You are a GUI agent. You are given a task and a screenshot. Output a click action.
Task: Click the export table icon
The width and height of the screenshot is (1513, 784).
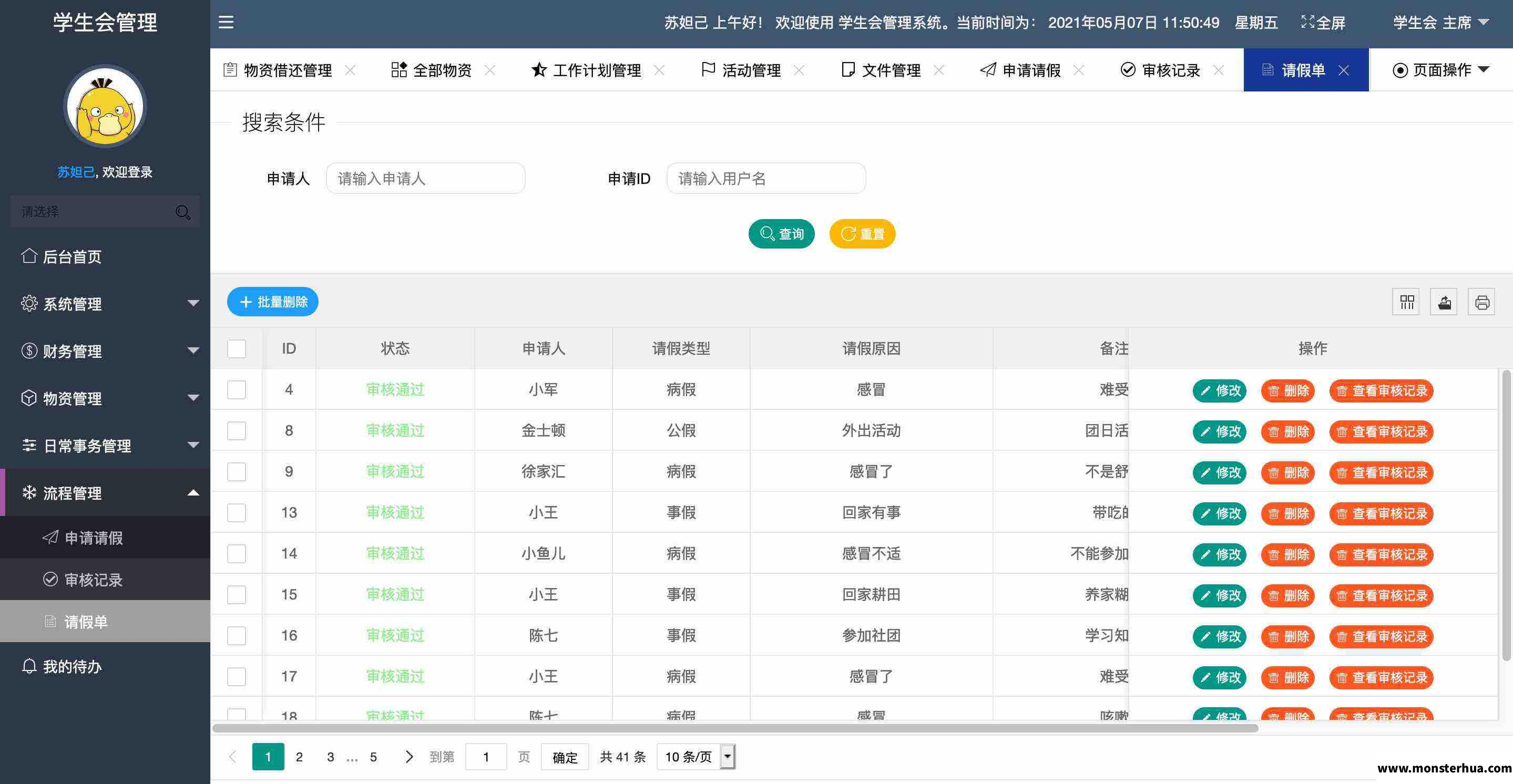(1444, 303)
